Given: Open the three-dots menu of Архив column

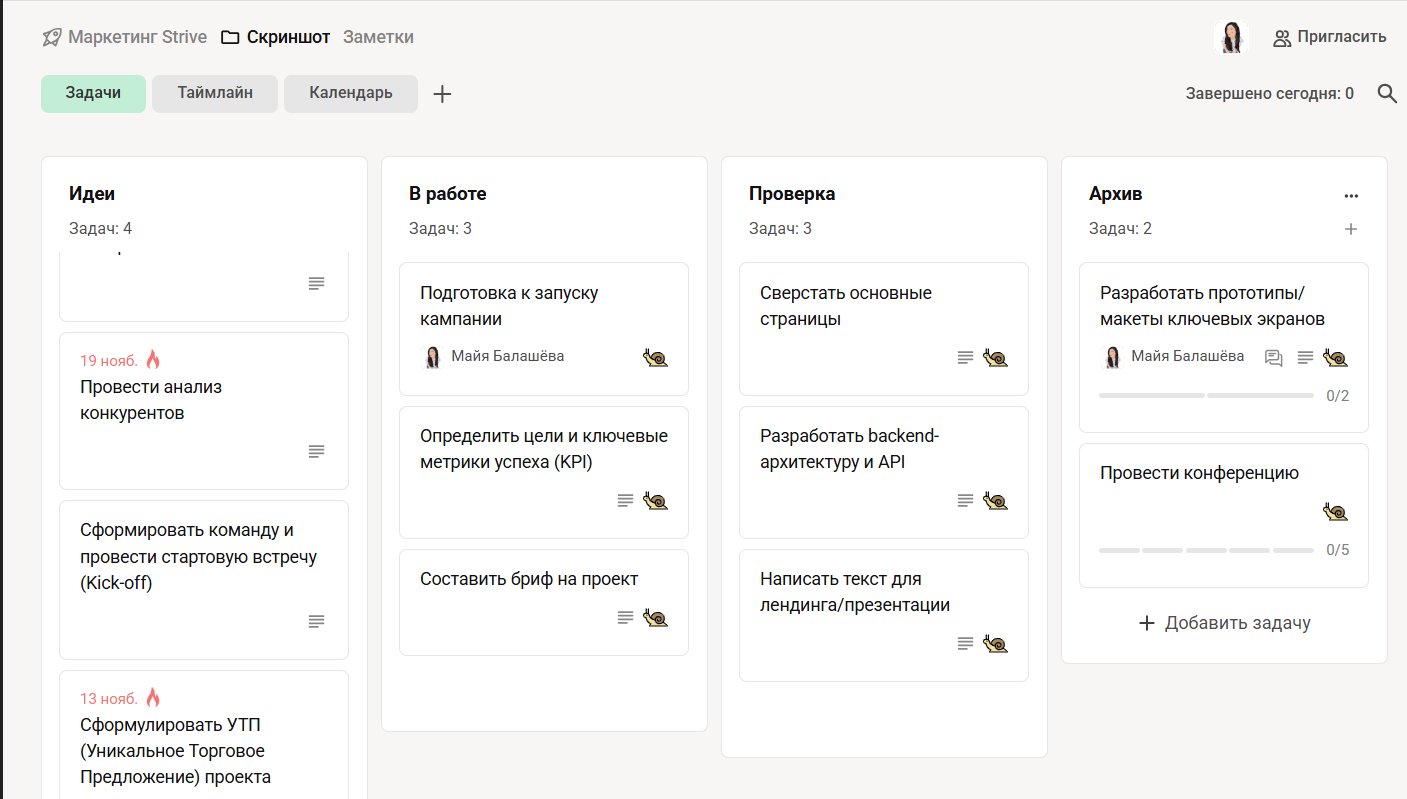Looking at the screenshot, I should (1351, 195).
